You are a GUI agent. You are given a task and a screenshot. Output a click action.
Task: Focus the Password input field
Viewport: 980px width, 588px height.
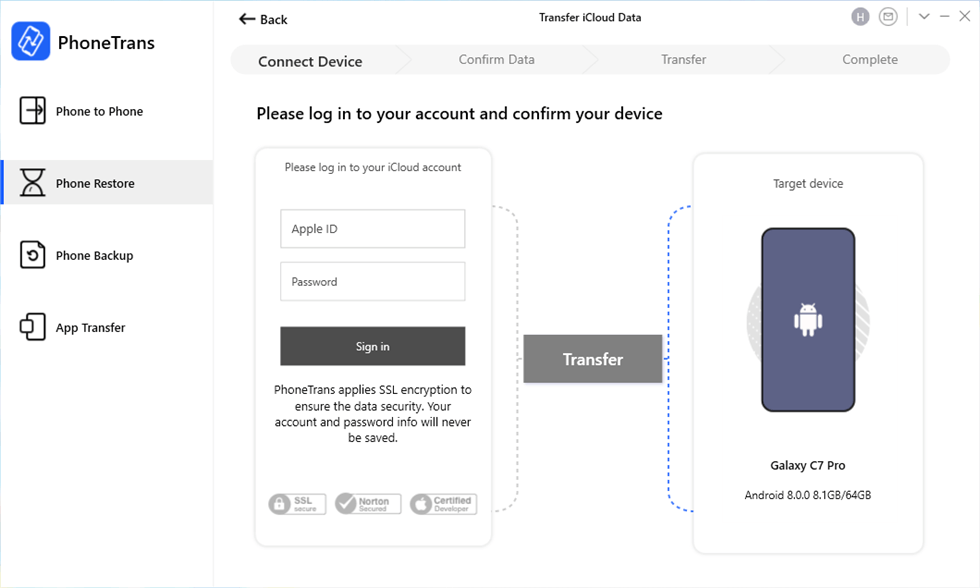pyautogui.click(x=372, y=282)
